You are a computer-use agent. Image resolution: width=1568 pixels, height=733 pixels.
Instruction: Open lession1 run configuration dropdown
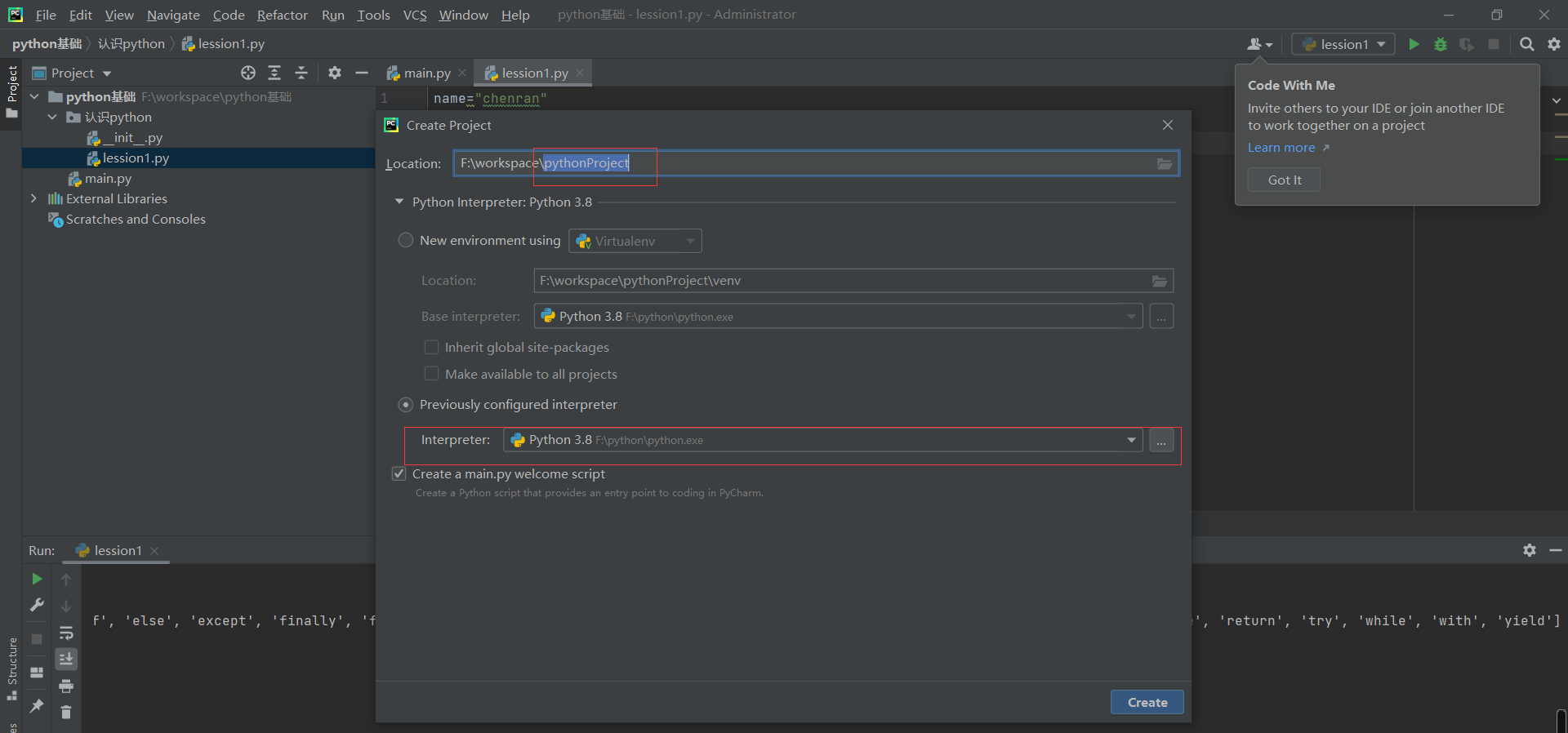pyautogui.click(x=1343, y=44)
